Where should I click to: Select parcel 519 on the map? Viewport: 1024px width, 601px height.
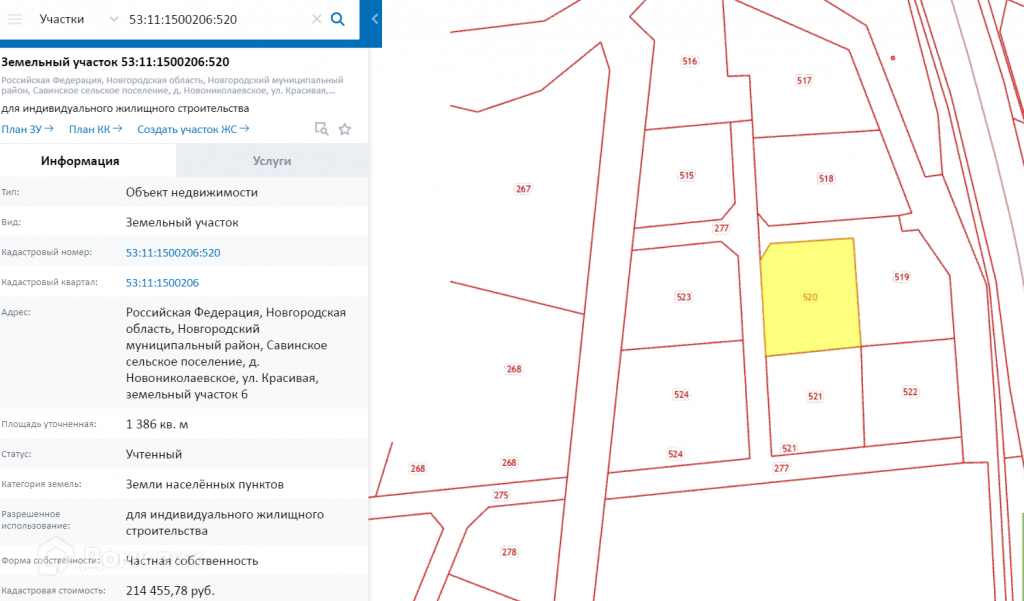(x=901, y=277)
